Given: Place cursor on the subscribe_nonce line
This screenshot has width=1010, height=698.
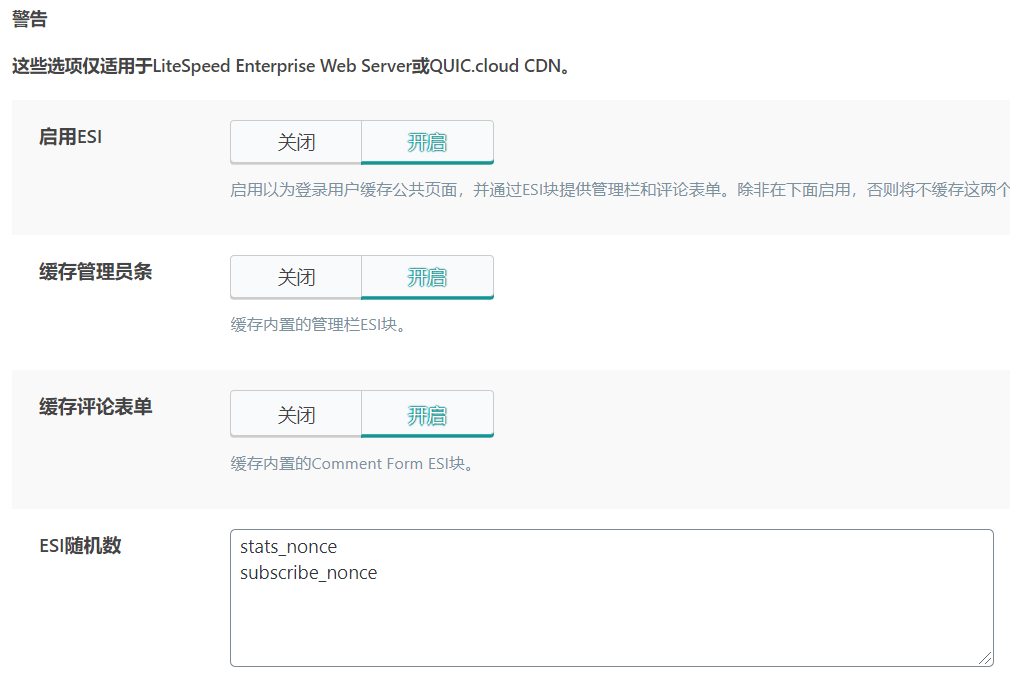Looking at the screenshot, I should pyautogui.click(x=309, y=572).
